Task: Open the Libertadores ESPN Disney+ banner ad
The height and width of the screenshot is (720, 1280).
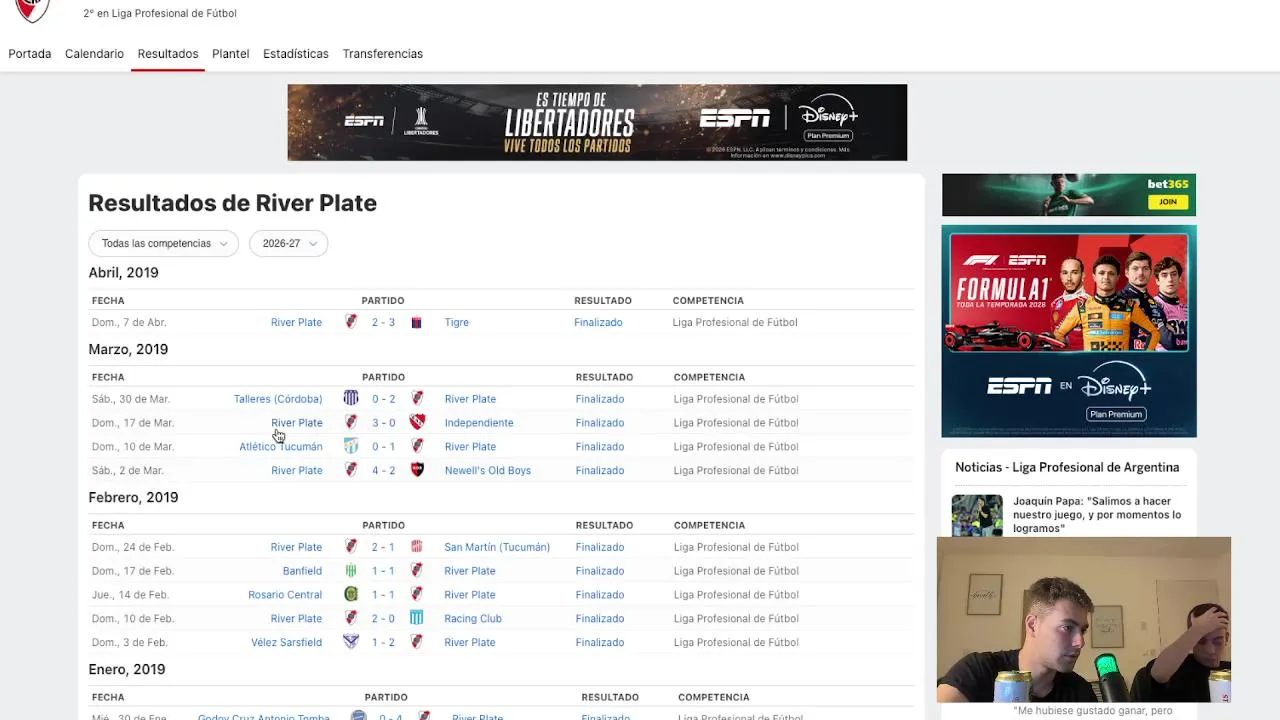Action: tap(597, 122)
